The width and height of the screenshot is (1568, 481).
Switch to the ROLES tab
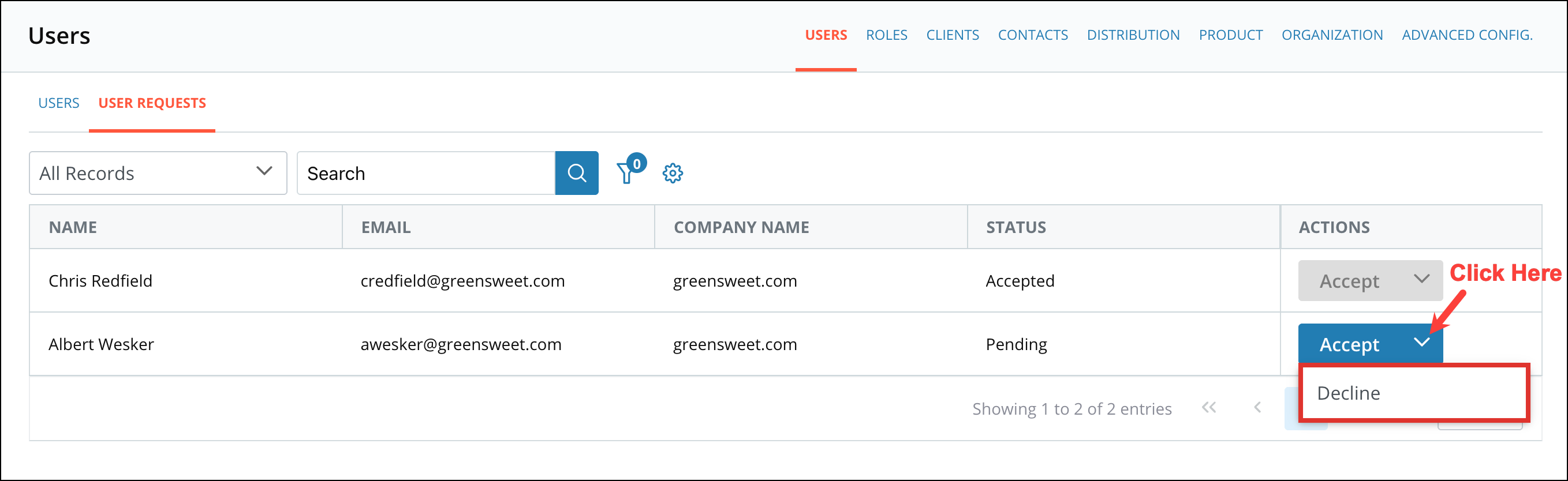click(x=886, y=35)
